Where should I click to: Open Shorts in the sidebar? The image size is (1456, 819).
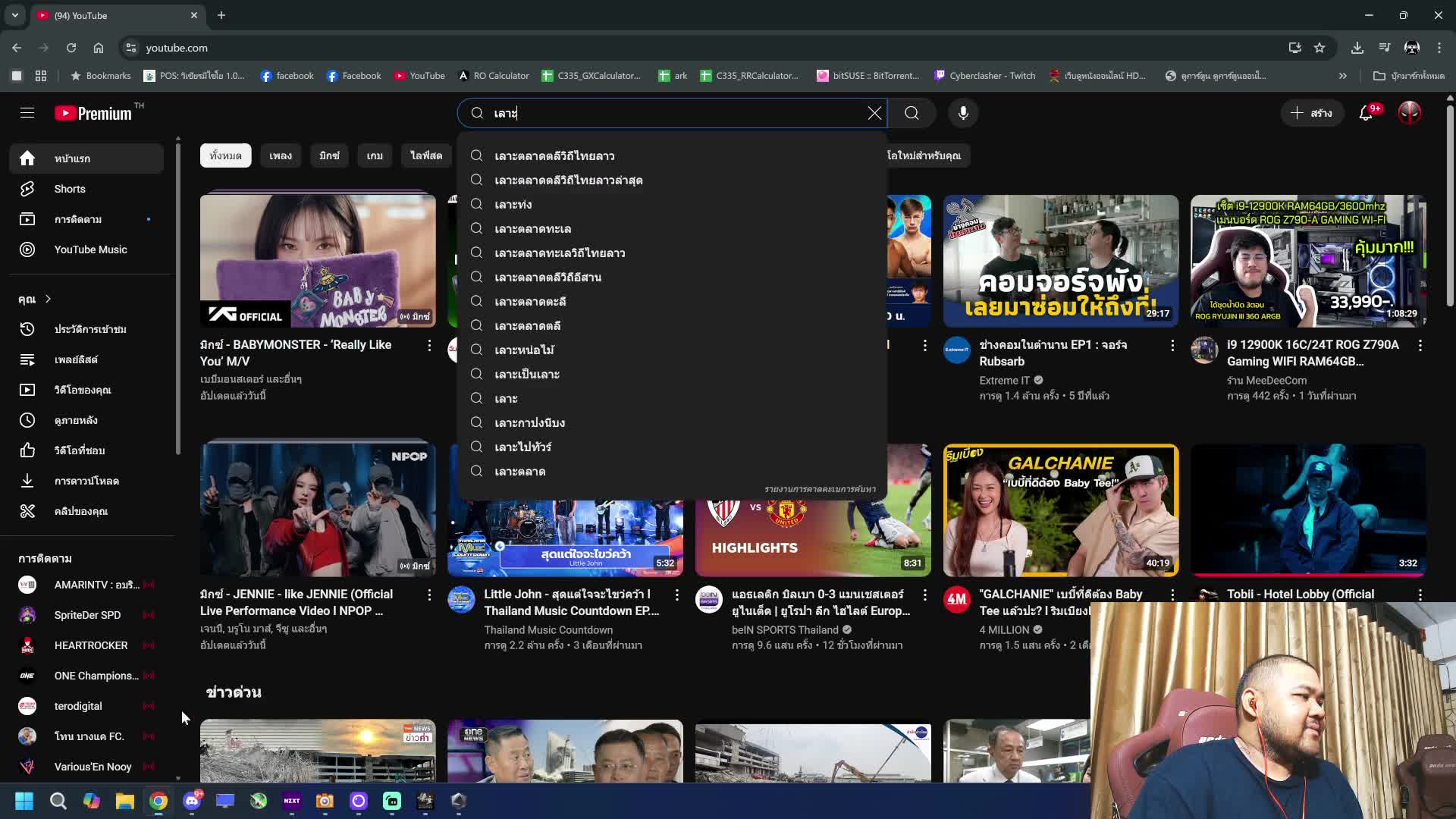point(86,189)
